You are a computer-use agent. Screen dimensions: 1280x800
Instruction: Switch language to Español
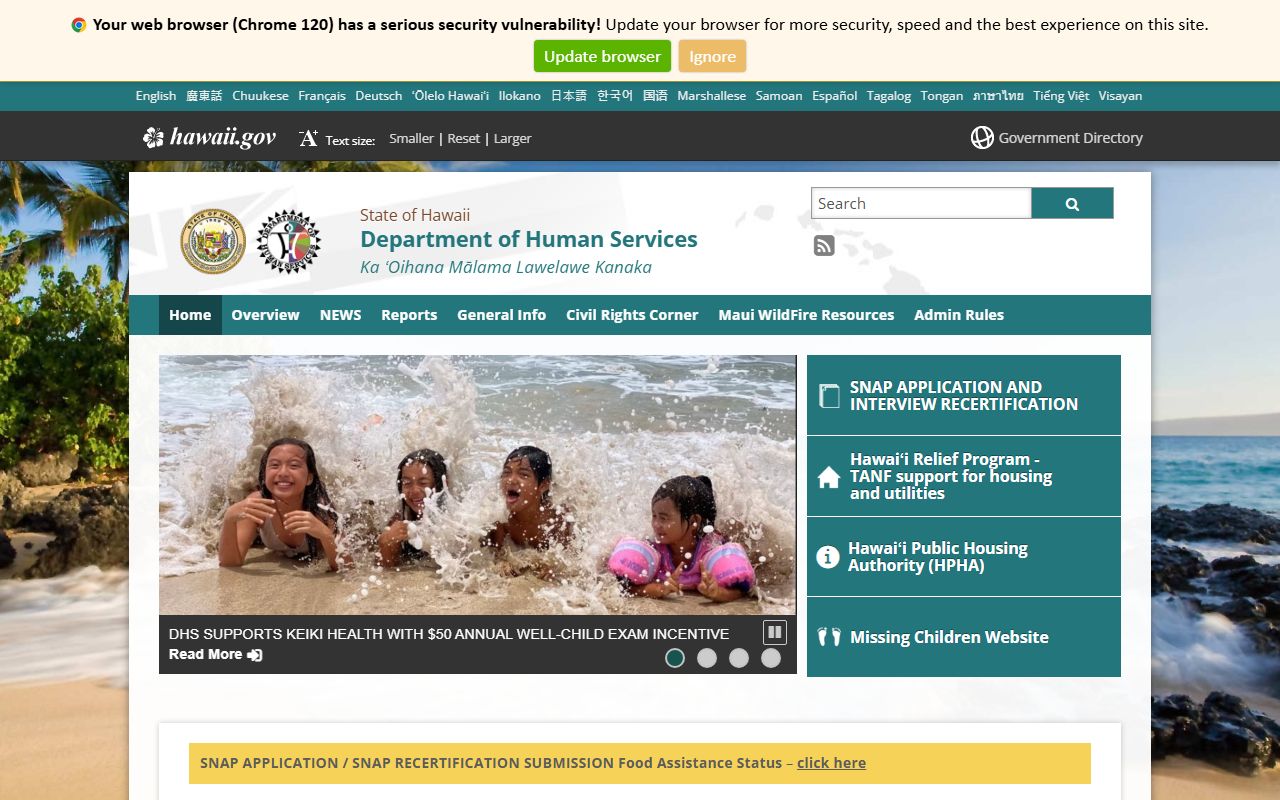[835, 96]
